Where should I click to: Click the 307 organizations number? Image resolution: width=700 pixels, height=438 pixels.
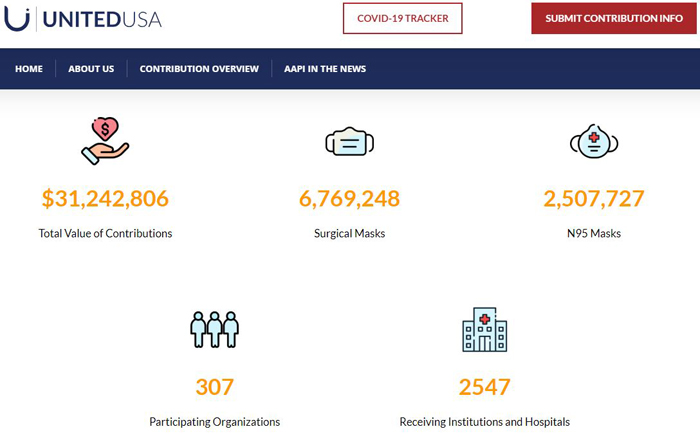(214, 386)
